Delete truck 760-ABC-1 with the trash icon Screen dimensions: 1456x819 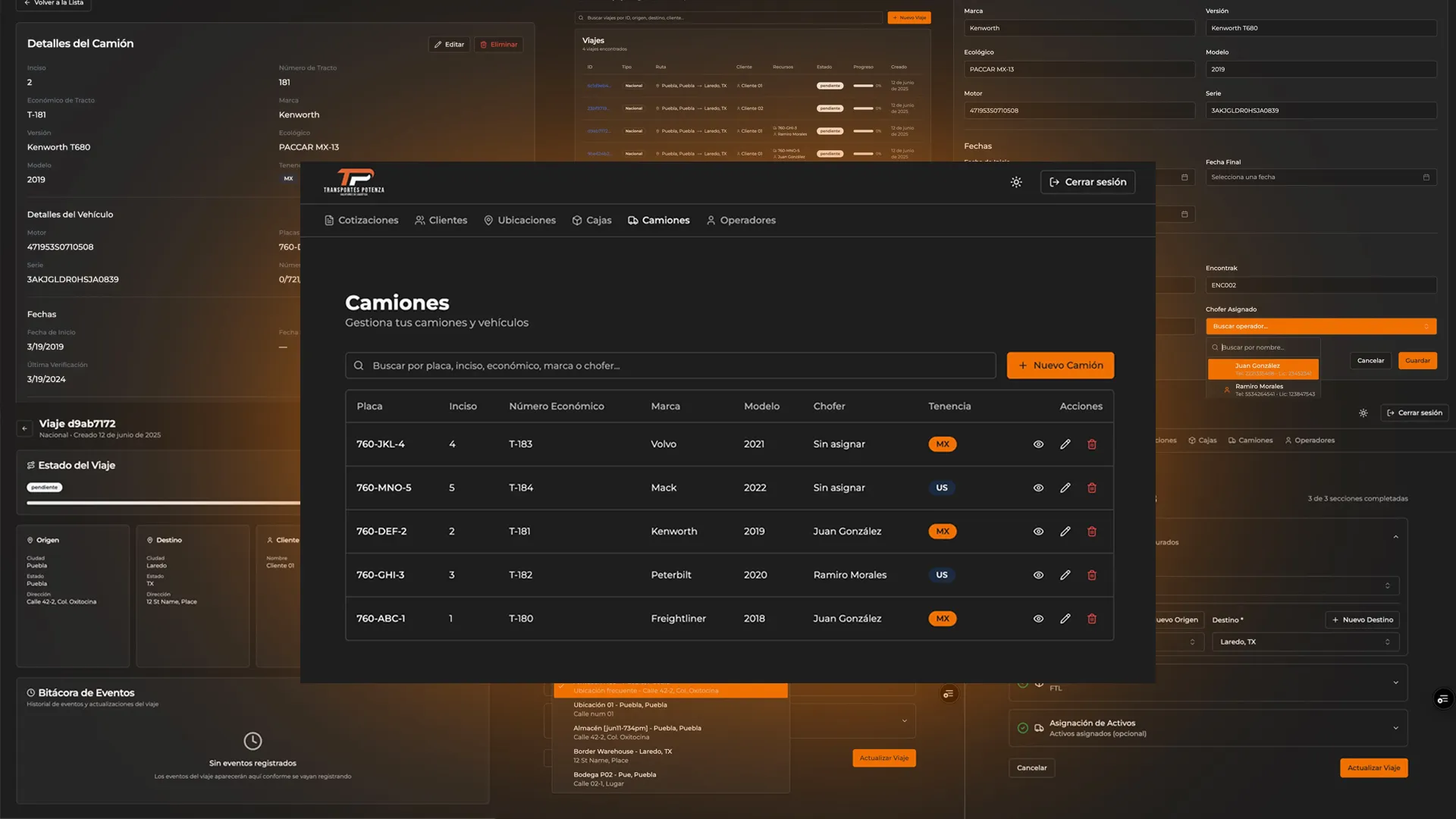point(1092,619)
